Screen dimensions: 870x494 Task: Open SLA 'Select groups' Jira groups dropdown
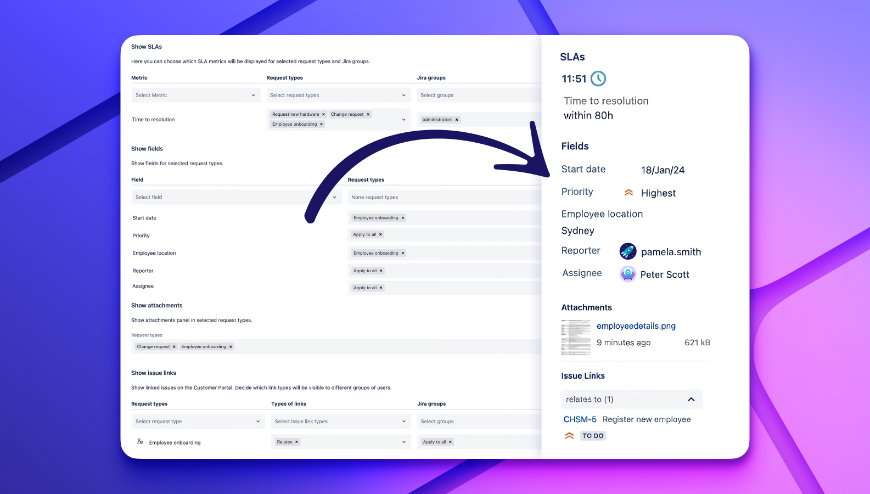point(479,95)
